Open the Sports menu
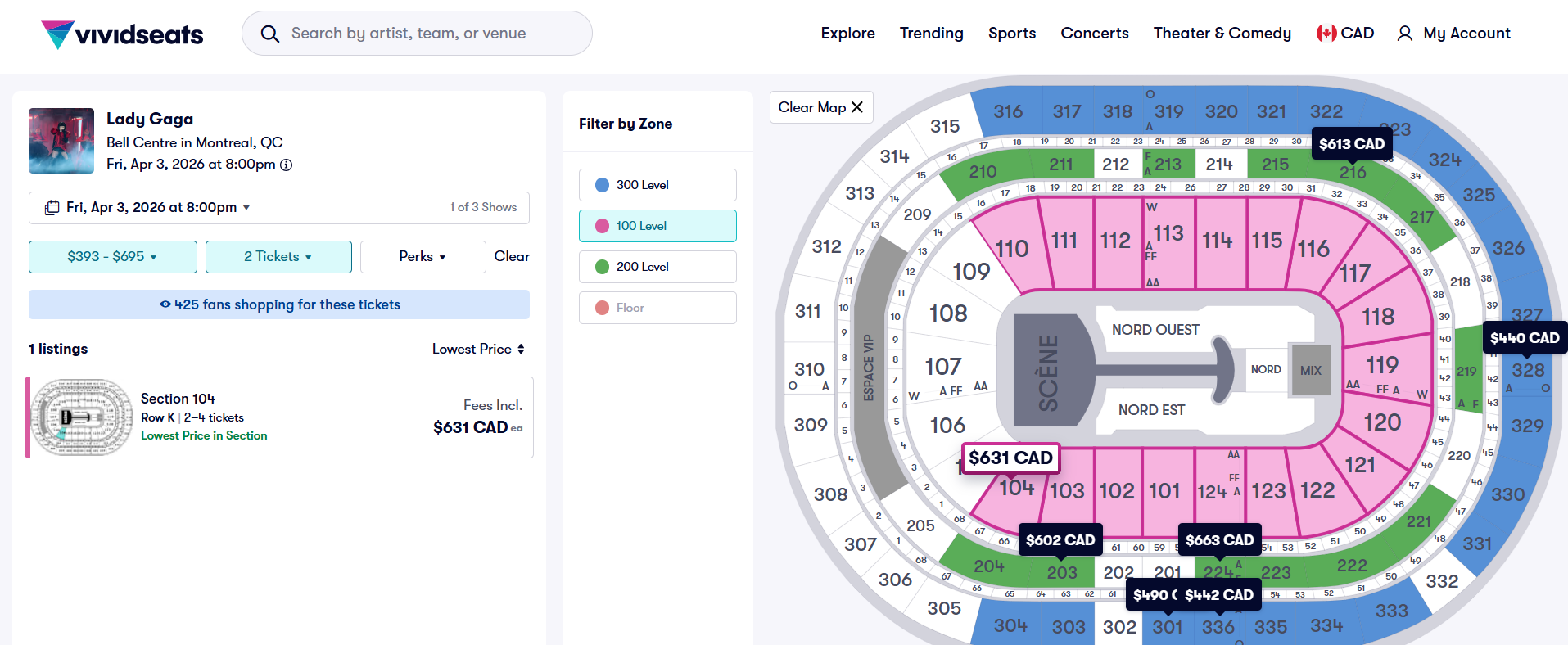The width and height of the screenshot is (1568, 645). click(x=1011, y=34)
